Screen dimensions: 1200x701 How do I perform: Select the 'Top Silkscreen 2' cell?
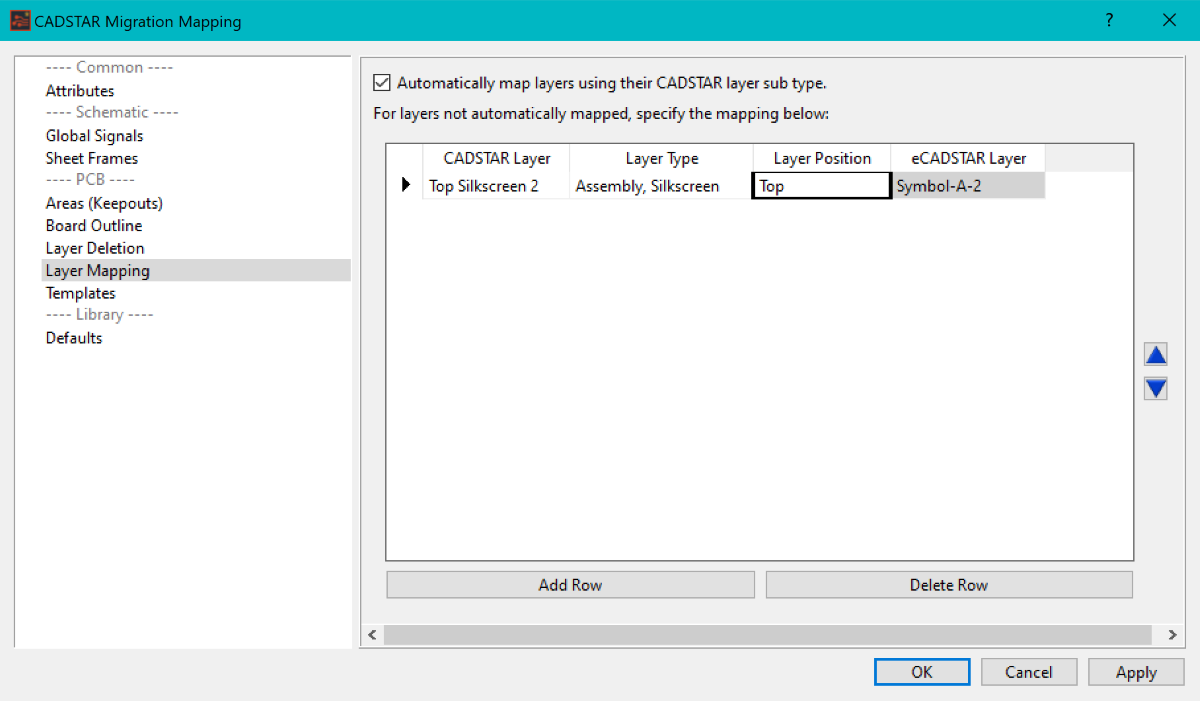(x=497, y=186)
